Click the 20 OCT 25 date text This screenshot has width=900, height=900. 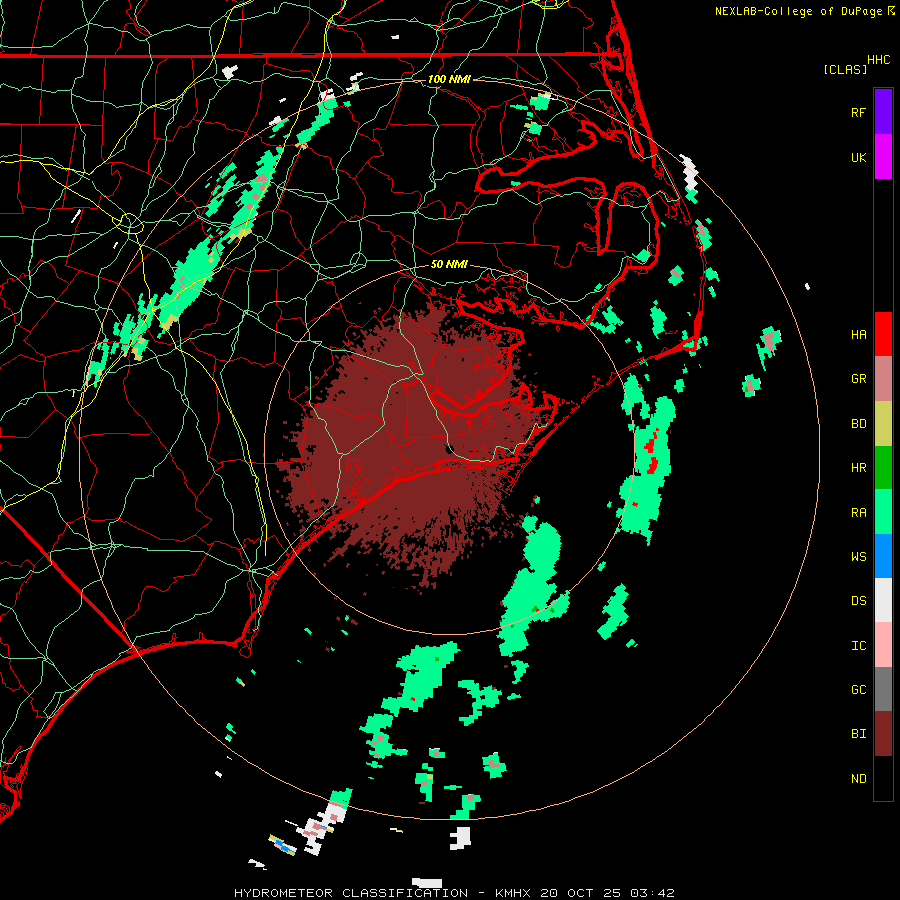point(582,893)
